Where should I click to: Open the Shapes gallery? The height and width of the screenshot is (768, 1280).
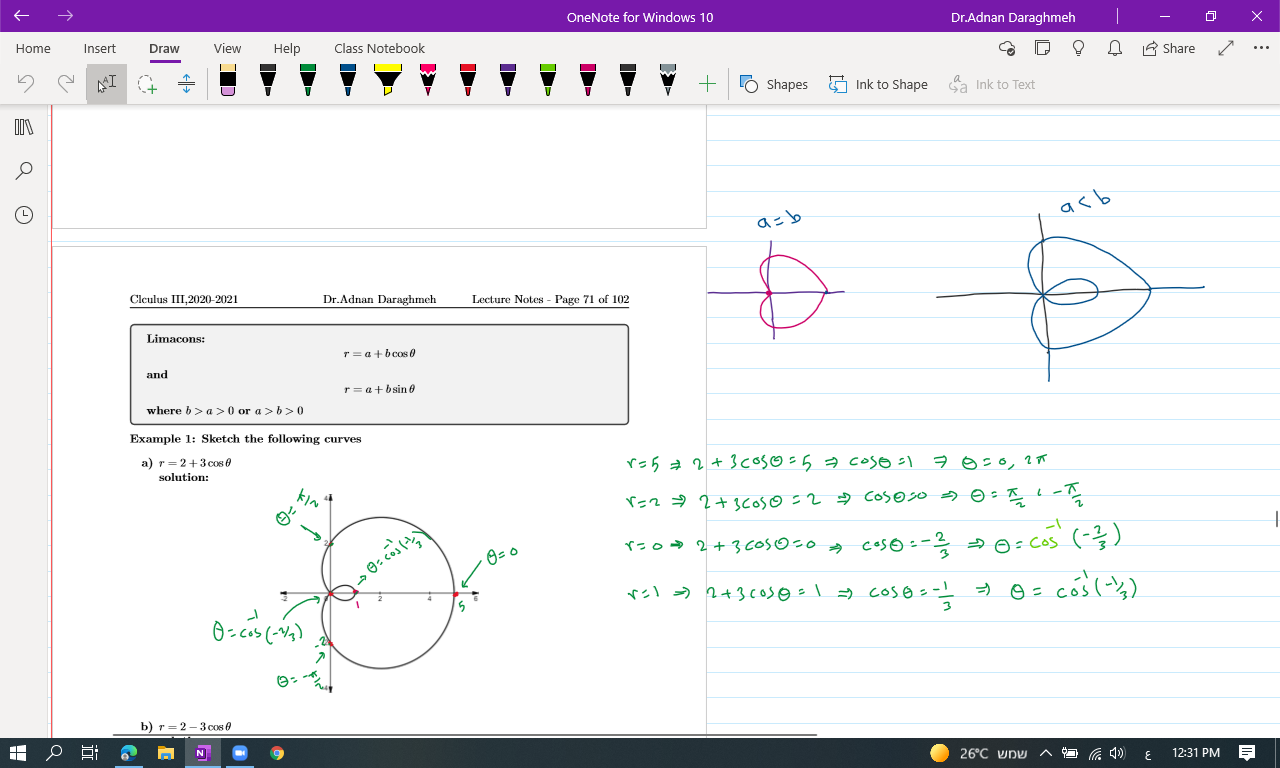[774, 84]
